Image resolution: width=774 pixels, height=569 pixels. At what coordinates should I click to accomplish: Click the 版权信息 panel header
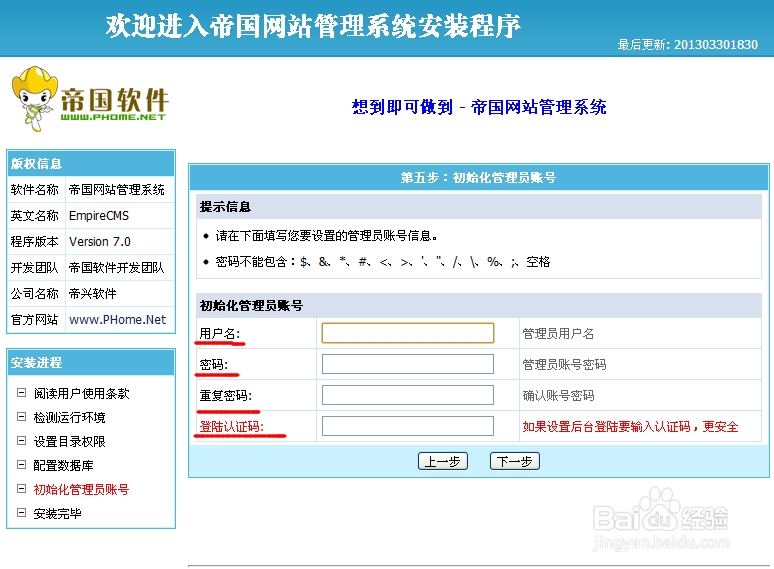click(91, 163)
